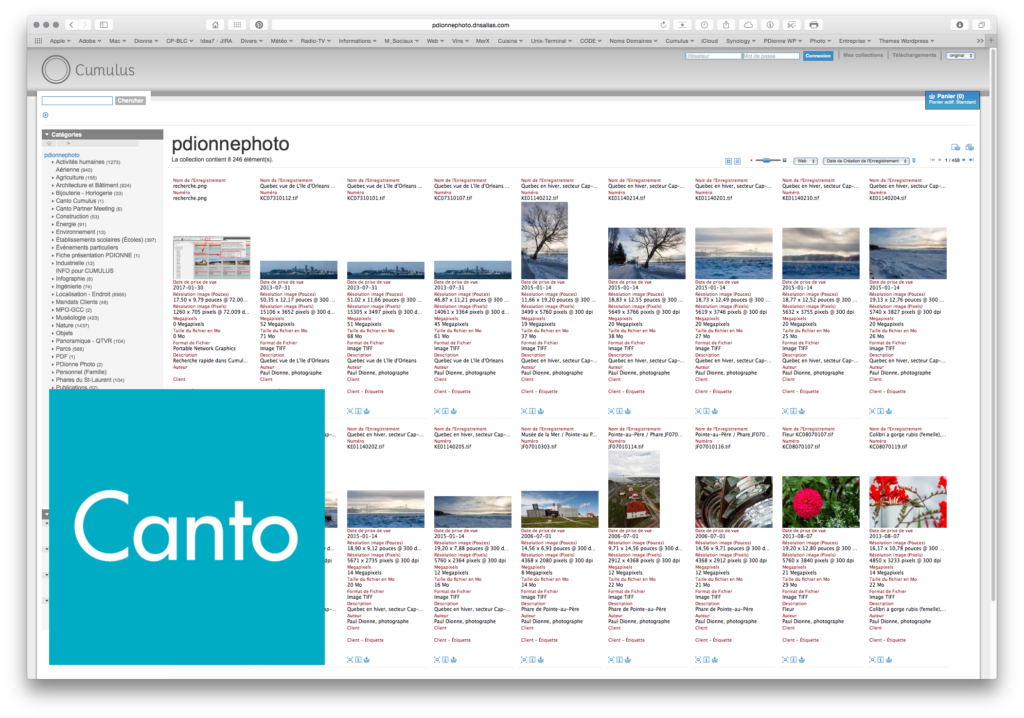The image size is (1024, 718).
Task: Expand the Panoramique - QTVR category
Action: [52, 341]
